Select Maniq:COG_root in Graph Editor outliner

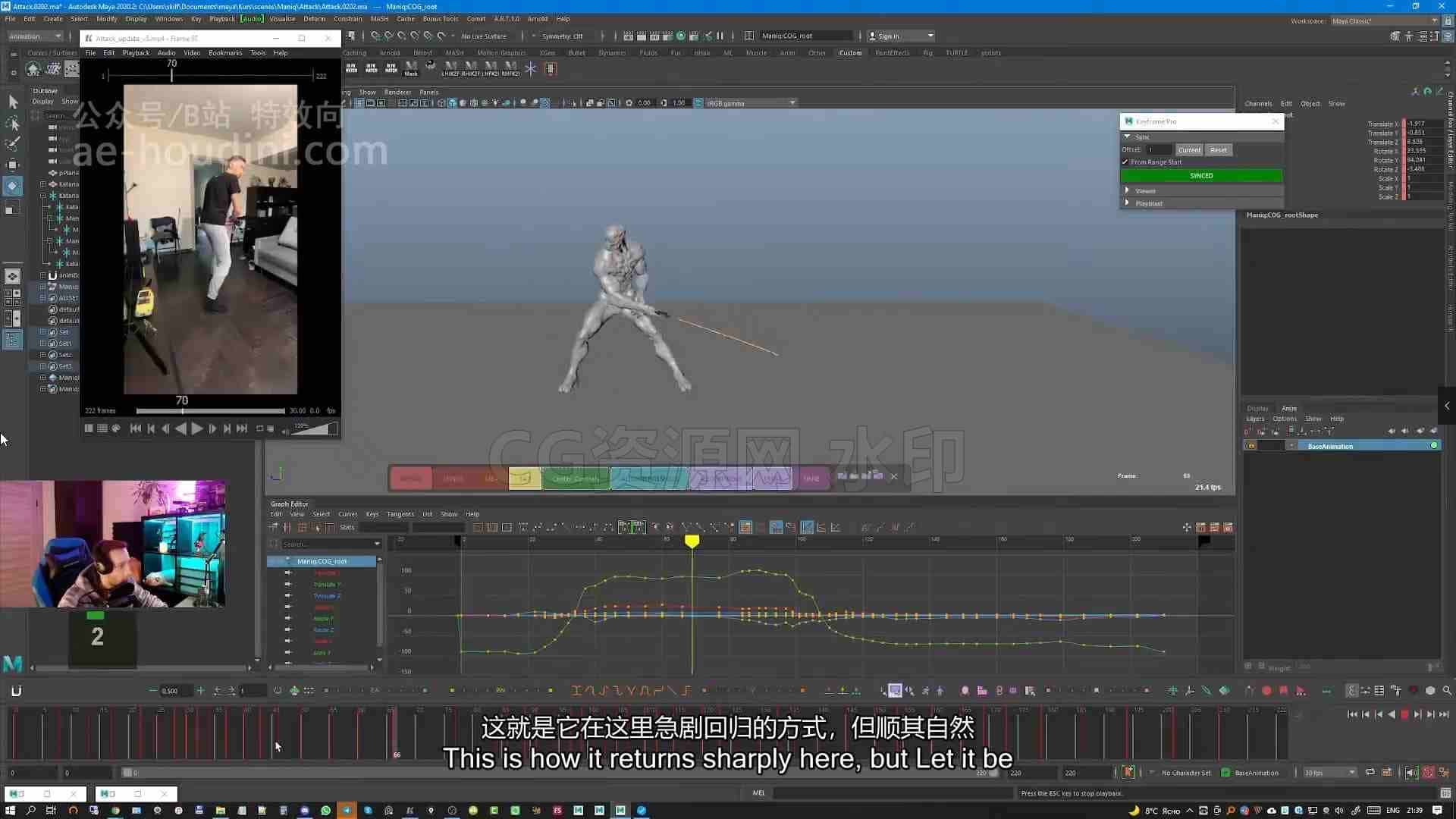(322, 561)
